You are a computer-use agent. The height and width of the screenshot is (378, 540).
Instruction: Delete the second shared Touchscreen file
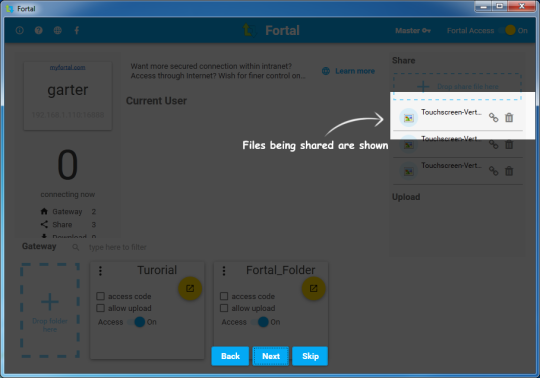tap(509, 145)
